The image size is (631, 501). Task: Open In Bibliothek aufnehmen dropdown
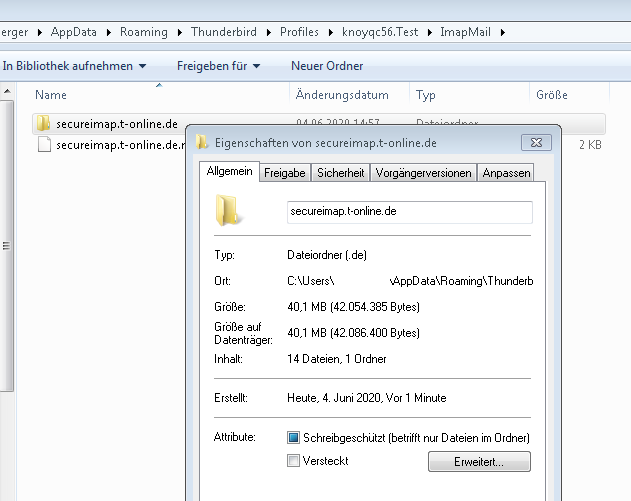(x=74, y=66)
